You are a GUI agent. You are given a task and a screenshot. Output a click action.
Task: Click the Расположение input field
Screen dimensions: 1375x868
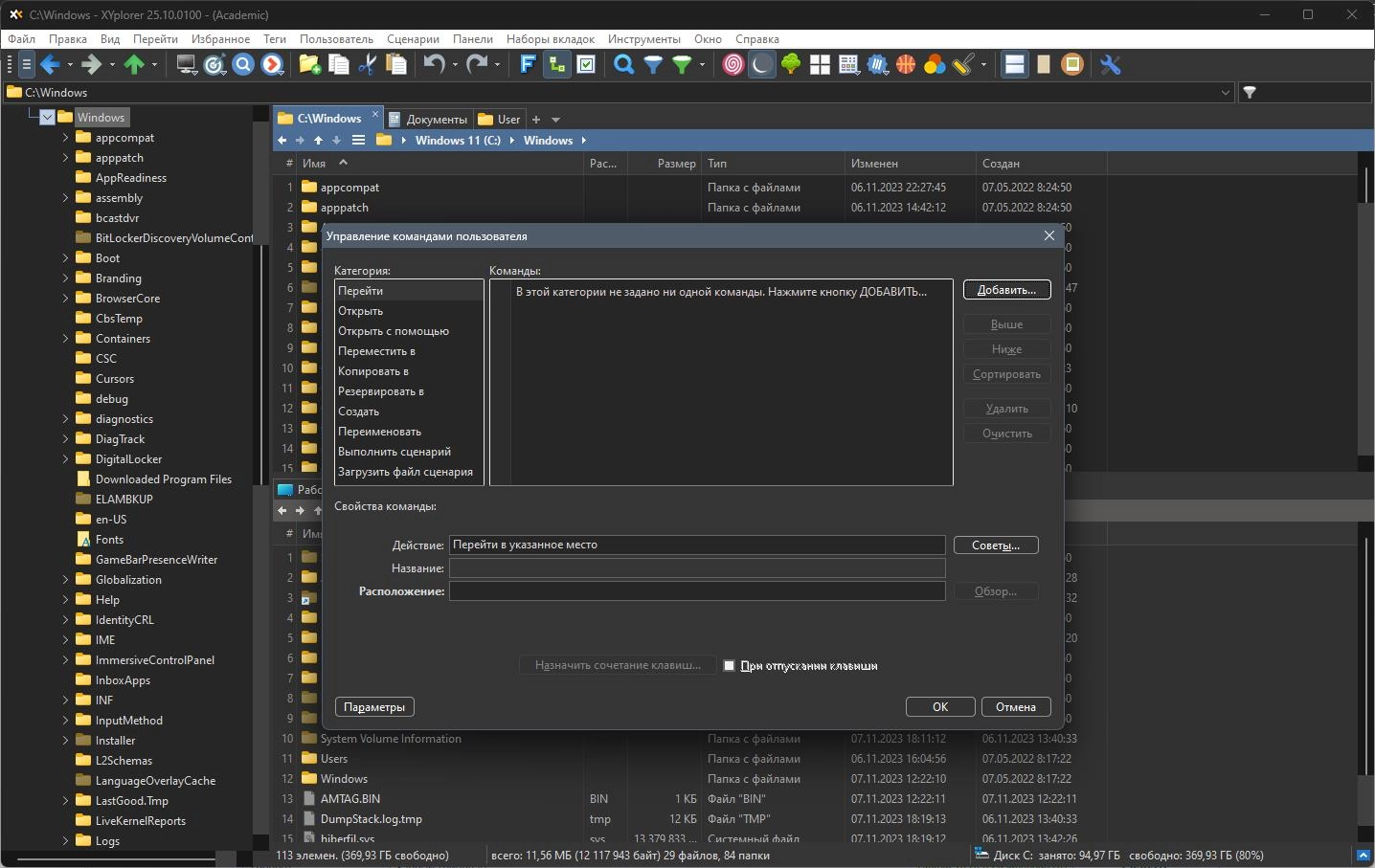coord(697,591)
